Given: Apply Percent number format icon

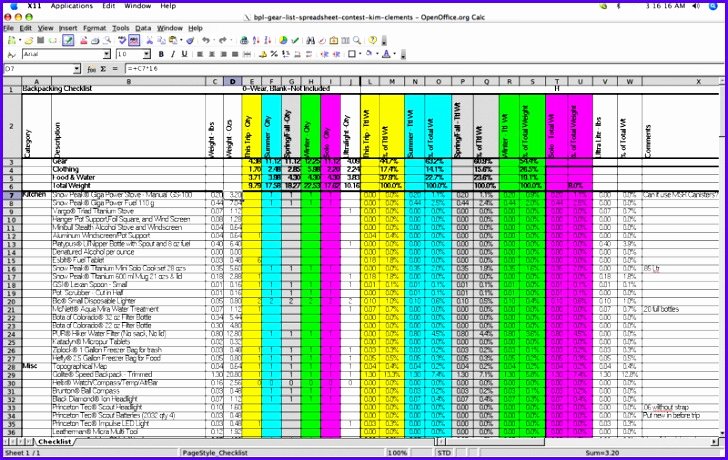Looking at the screenshot, I should point(274,54).
